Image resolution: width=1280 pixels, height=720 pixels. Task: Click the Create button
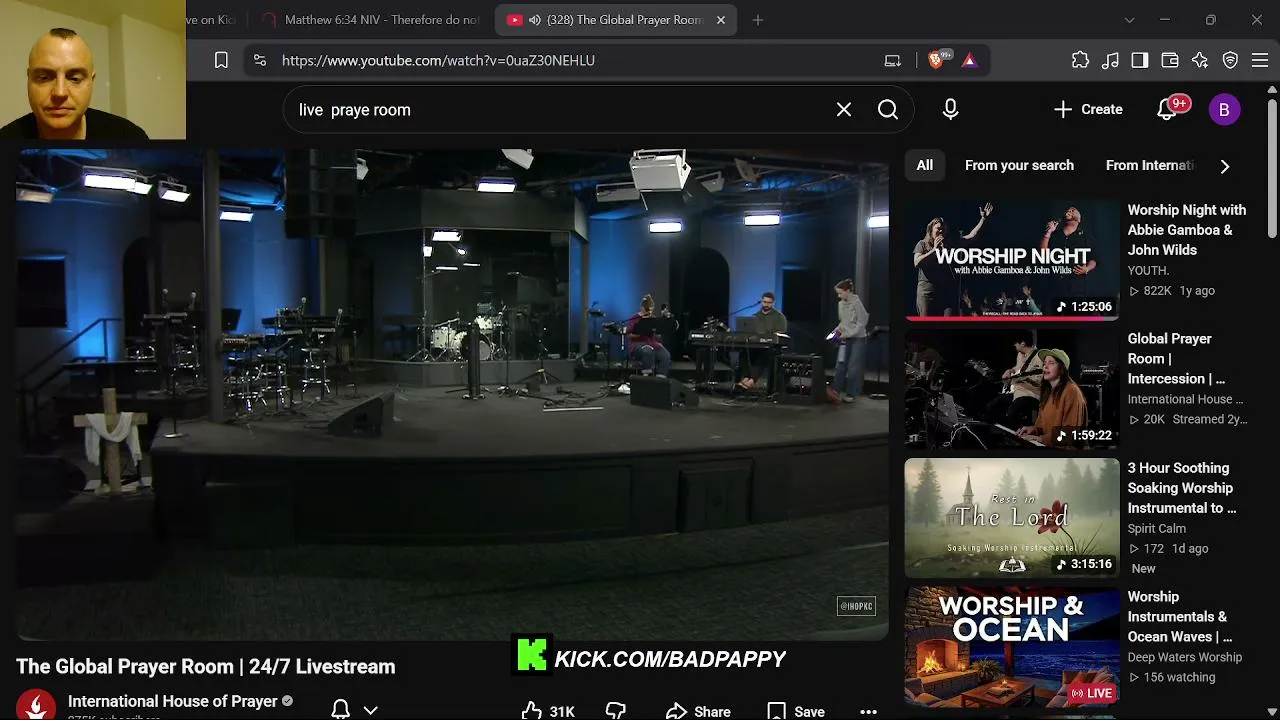click(1088, 110)
